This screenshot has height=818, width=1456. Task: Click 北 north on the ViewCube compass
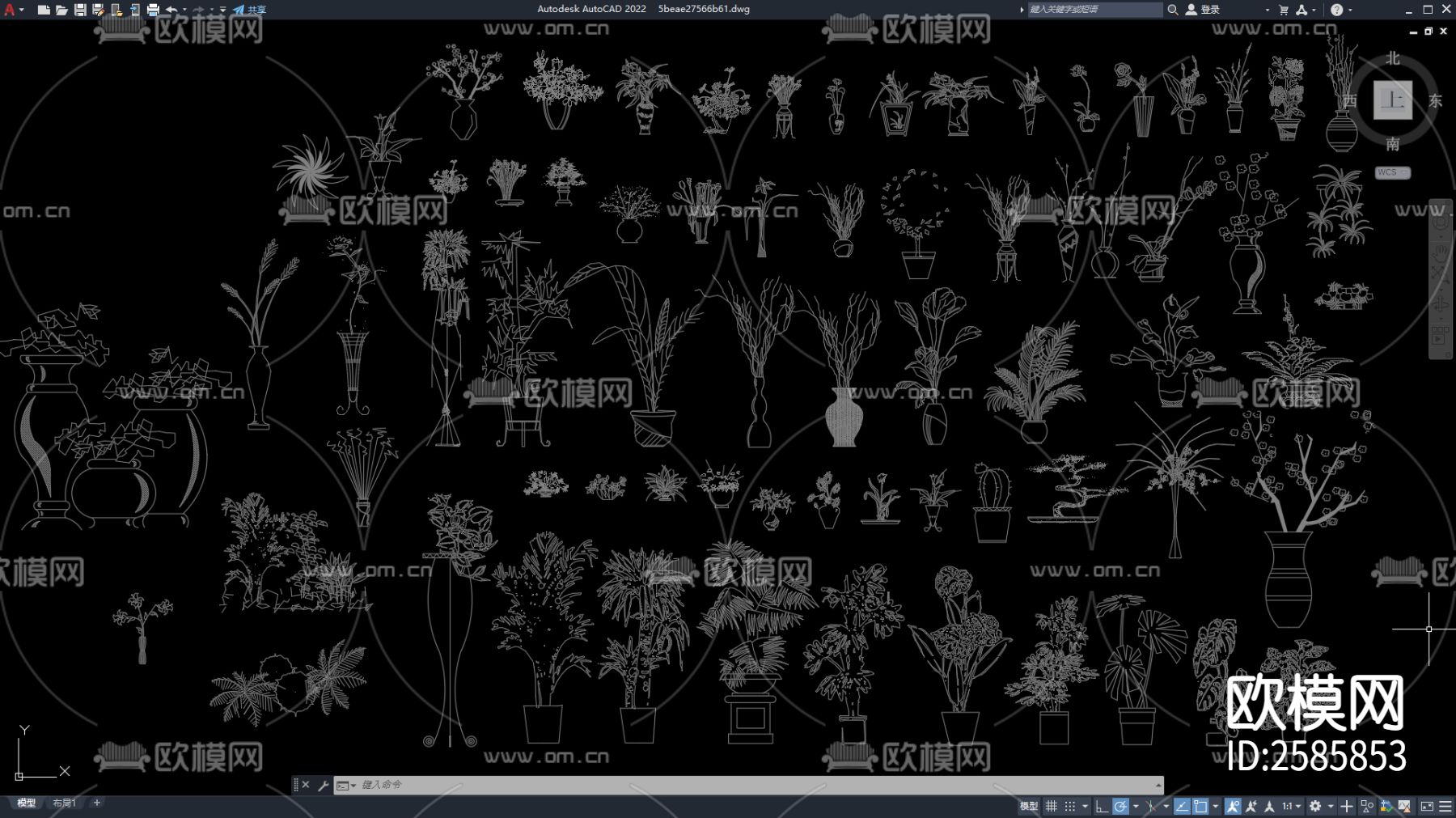coord(1392,59)
